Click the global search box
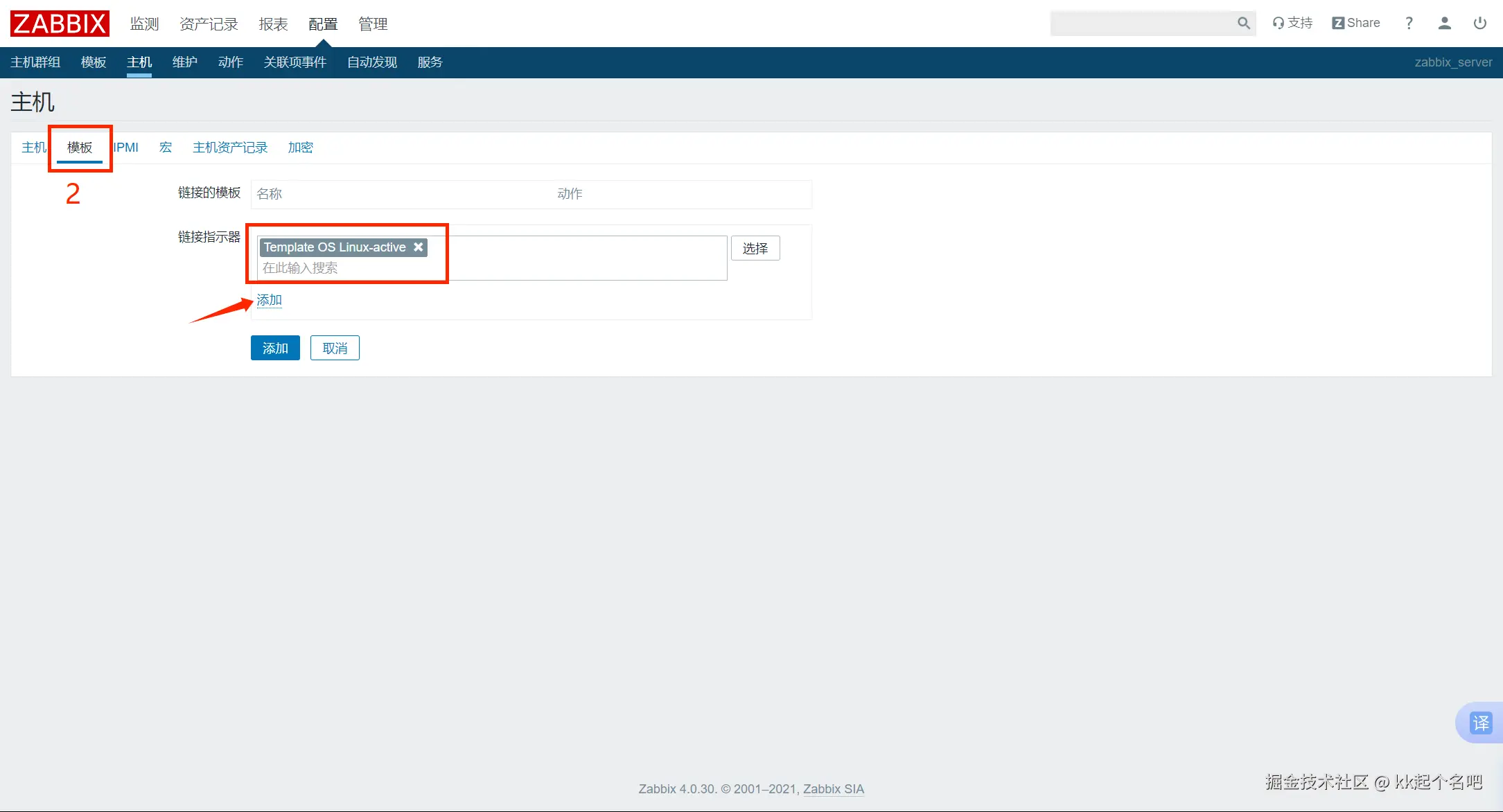This screenshot has height=812, width=1503. [x=1142, y=24]
